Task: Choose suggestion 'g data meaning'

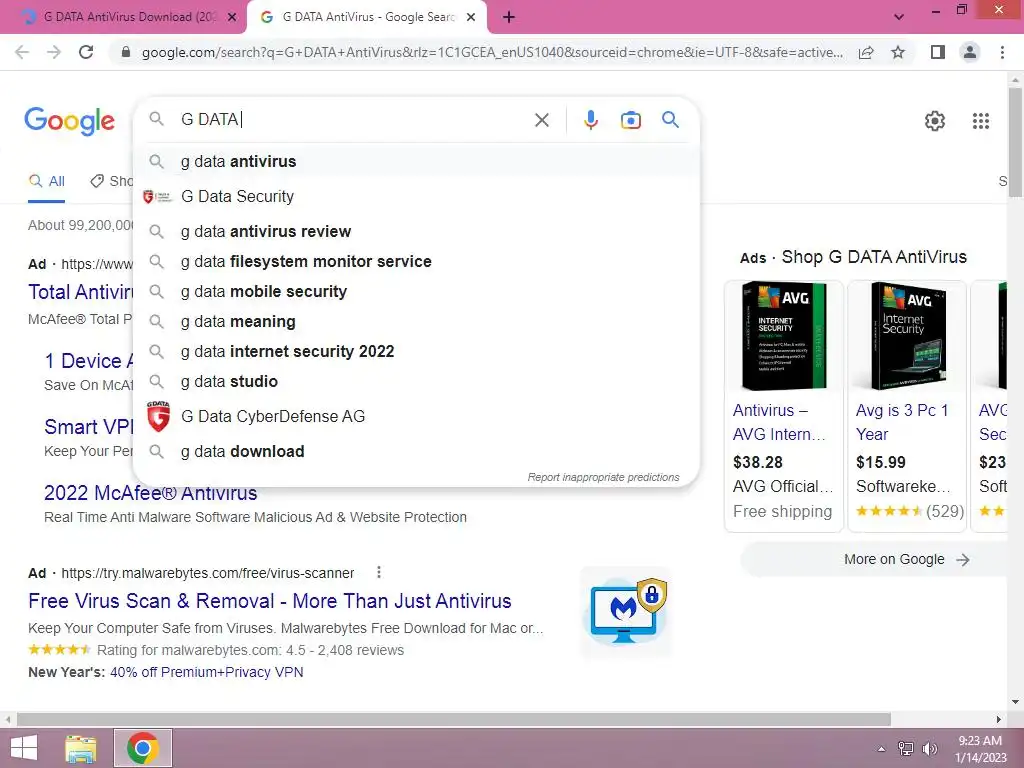Action: tap(415, 322)
